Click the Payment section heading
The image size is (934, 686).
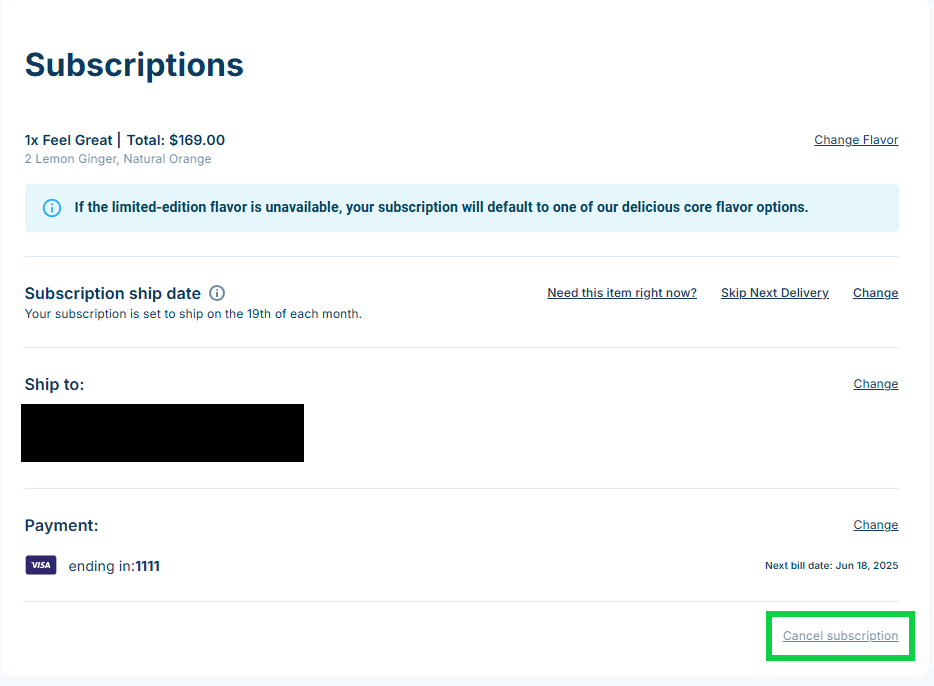(61, 526)
